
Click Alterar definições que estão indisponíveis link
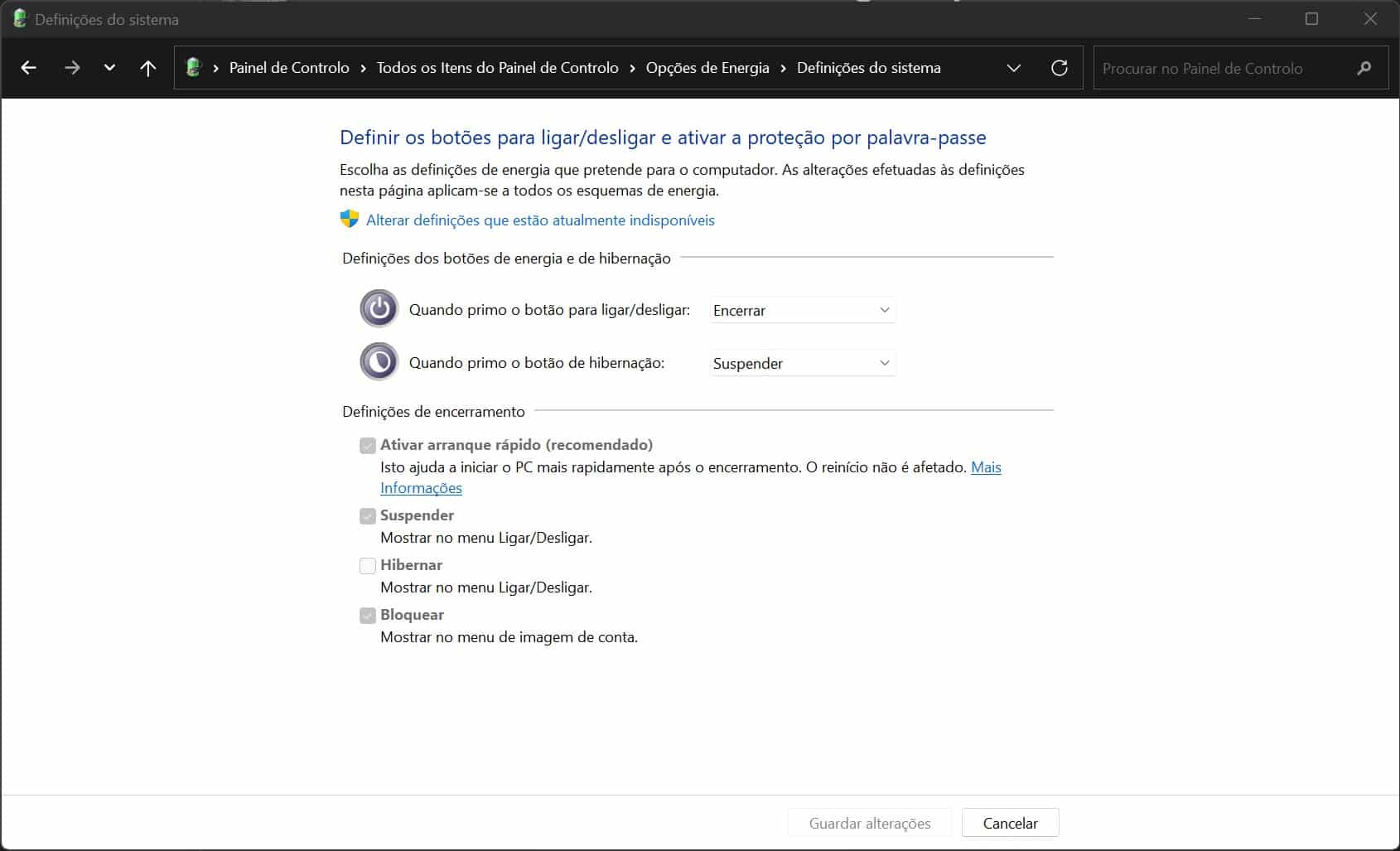[540, 220]
